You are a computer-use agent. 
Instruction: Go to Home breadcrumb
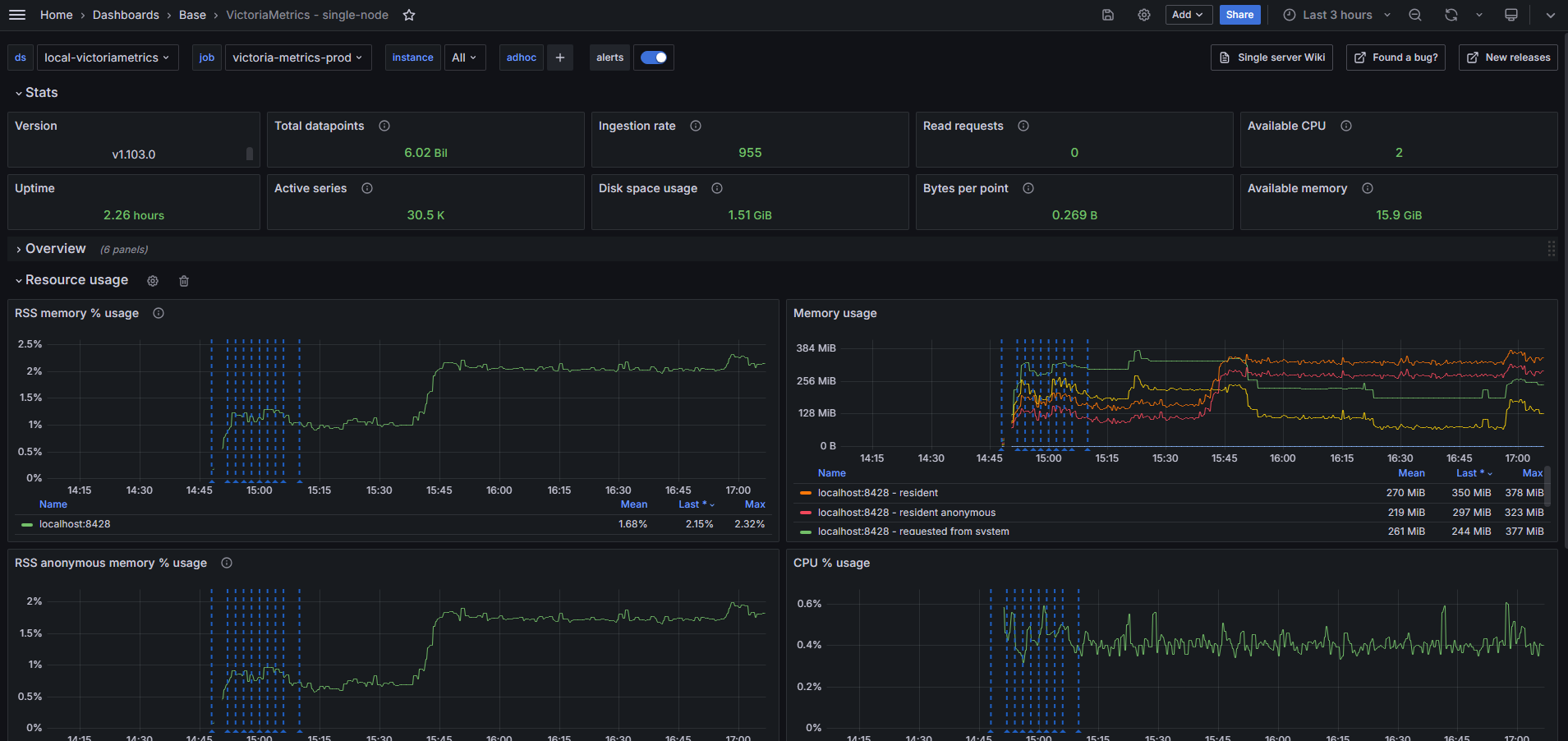coord(56,15)
